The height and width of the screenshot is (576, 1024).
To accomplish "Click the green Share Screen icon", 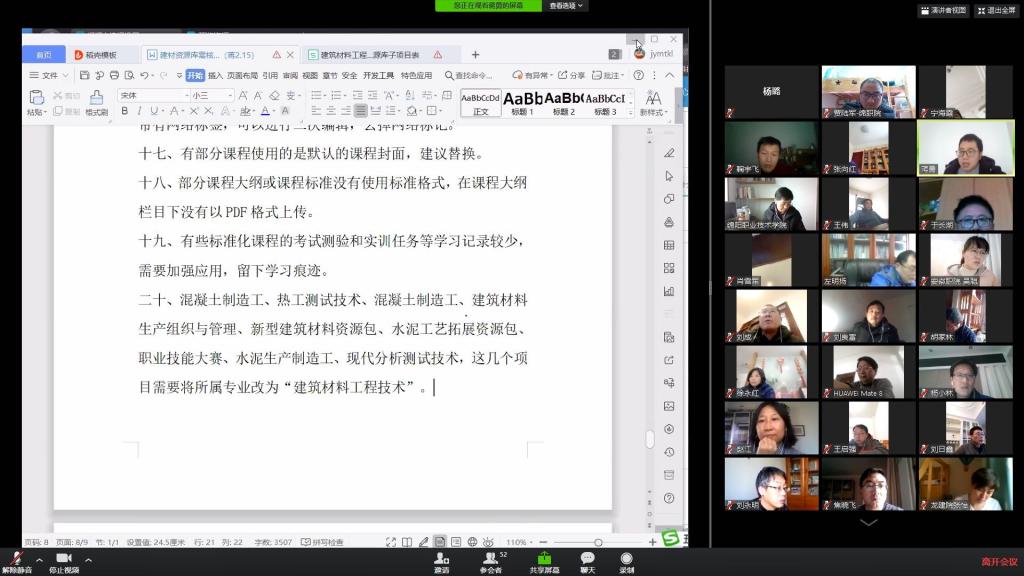I will click(544, 559).
